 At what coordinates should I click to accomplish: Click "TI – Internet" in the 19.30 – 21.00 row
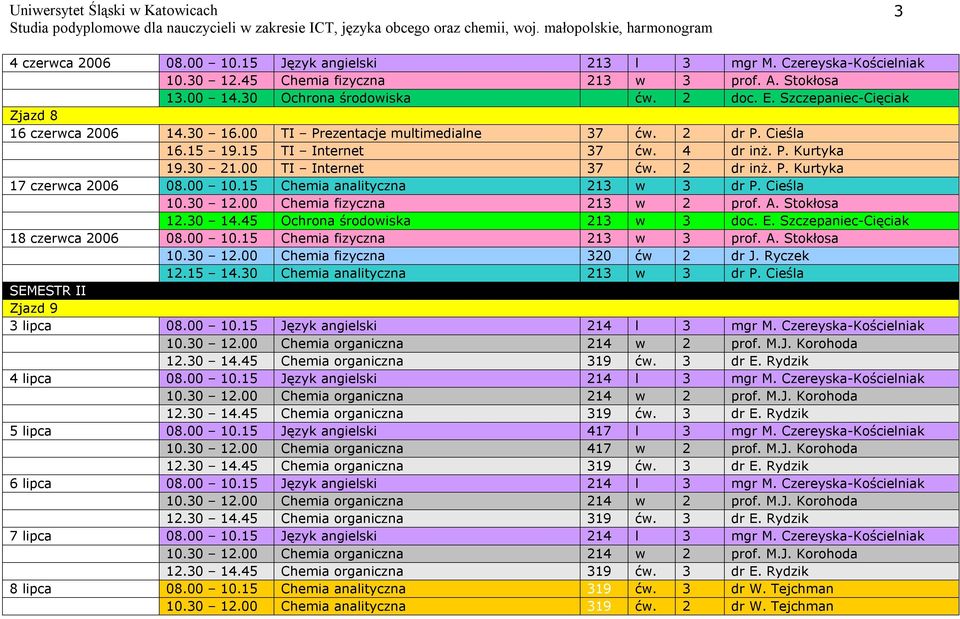[x=322, y=168]
